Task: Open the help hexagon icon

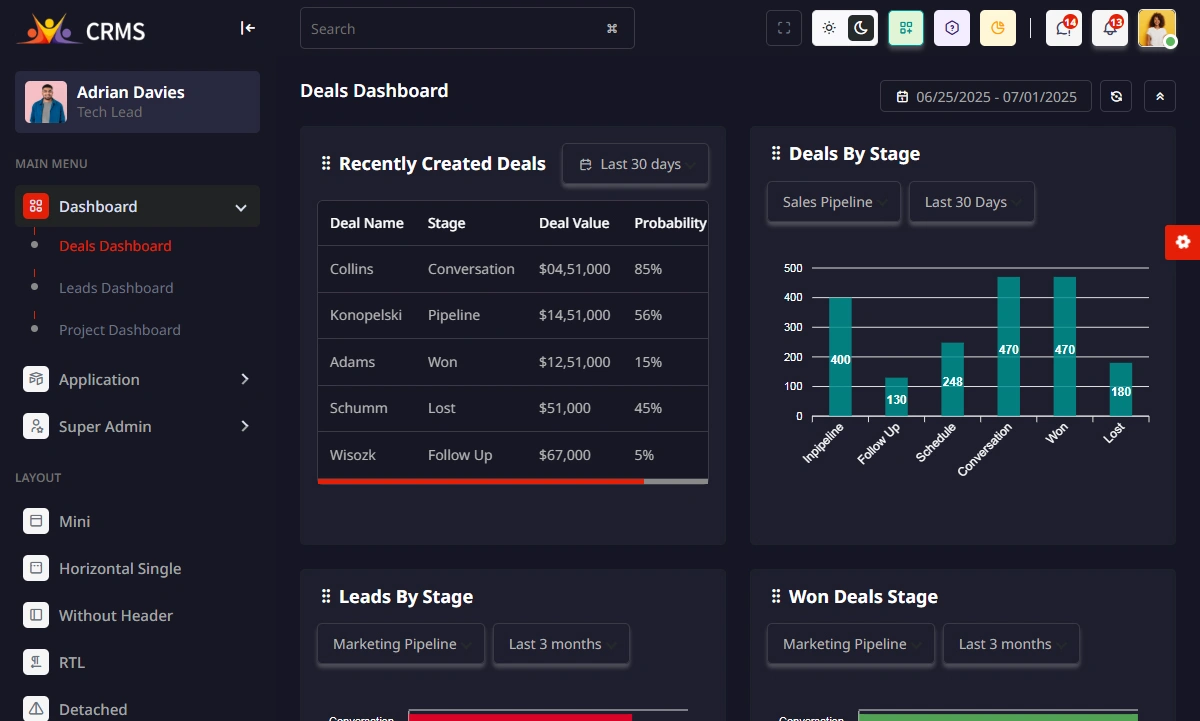Action: (951, 28)
